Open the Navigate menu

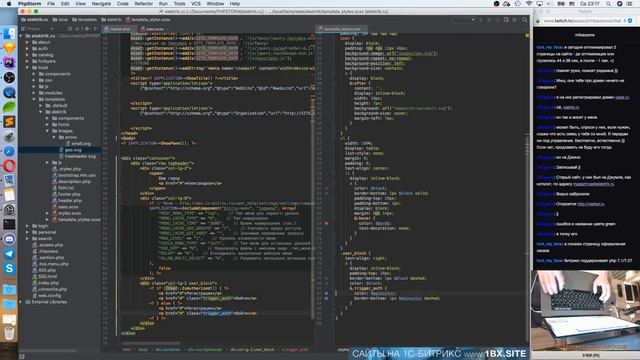tap(101, 4)
